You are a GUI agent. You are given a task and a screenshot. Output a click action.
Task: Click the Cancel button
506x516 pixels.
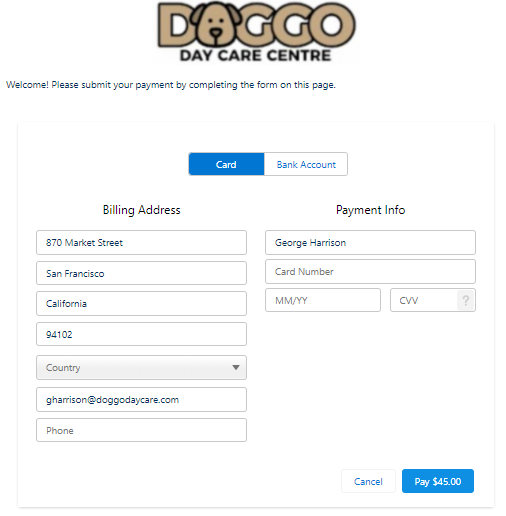pyautogui.click(x=368, y=481)
